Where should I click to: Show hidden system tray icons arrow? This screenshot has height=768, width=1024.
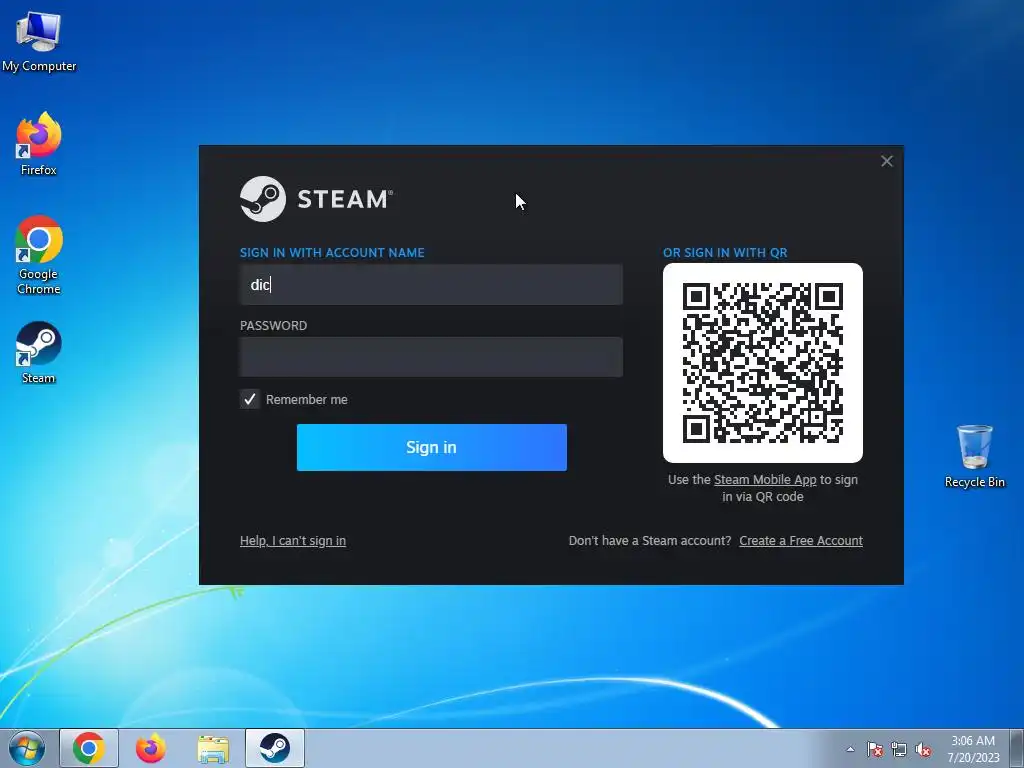(850, 749)
